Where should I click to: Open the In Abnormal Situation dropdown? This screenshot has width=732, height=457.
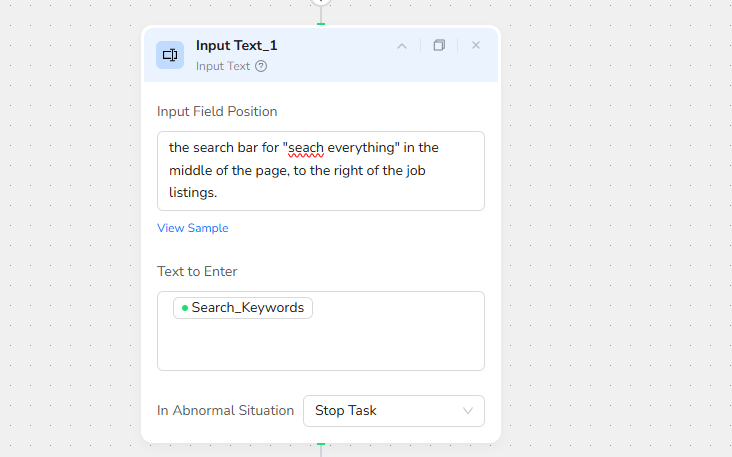pyautogui.click(x=393, y=411)
